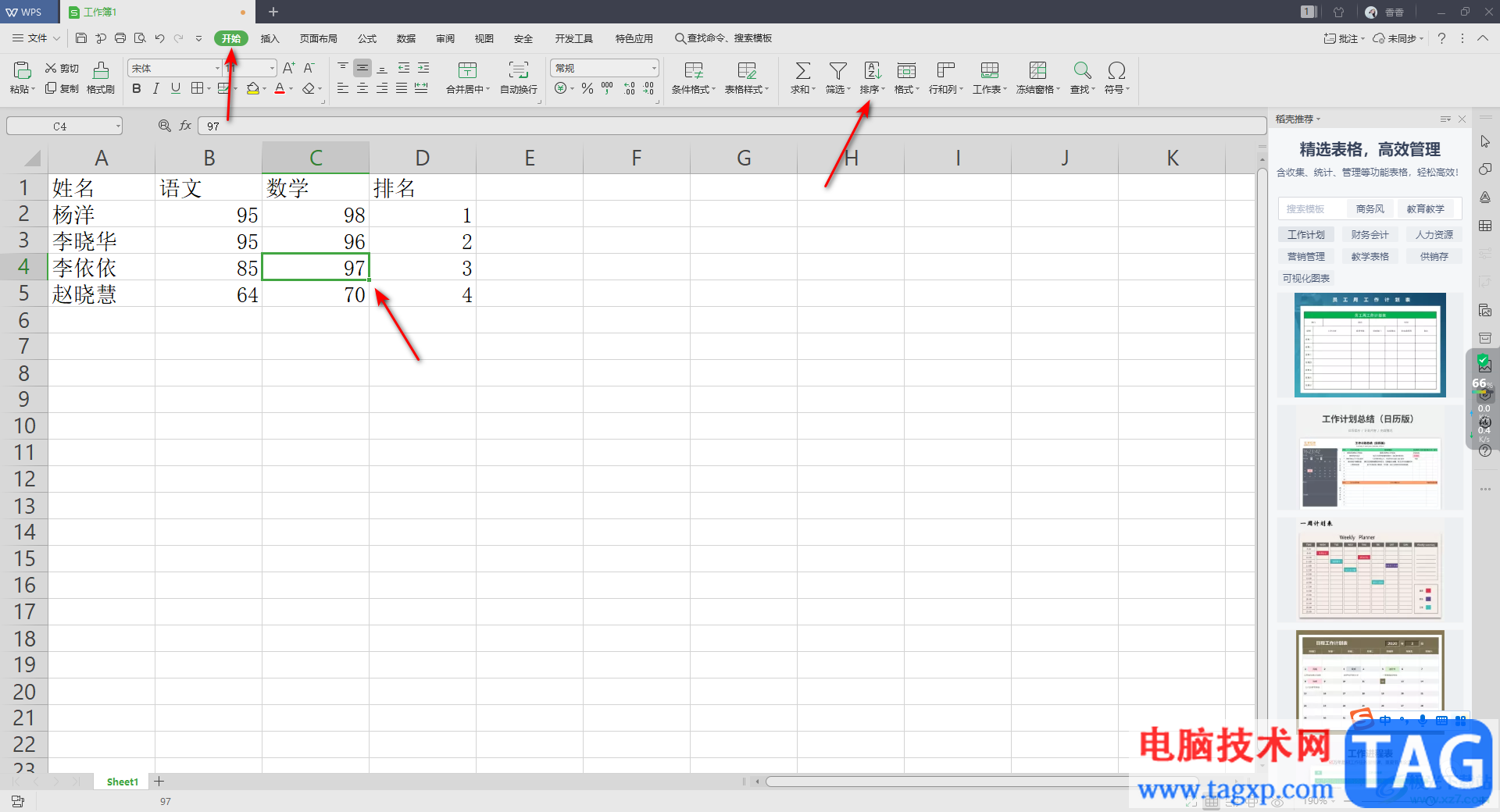Select the Format Painter (格式刷) tool

tap(101, 78)
